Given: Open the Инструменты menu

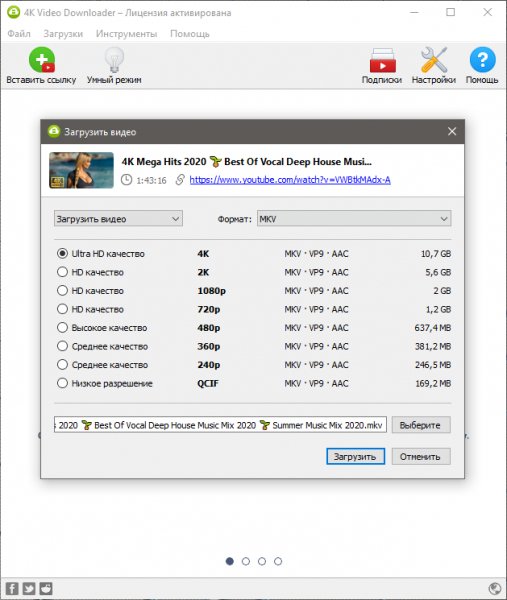Looking at the screenshot, I should pos(126,34).
